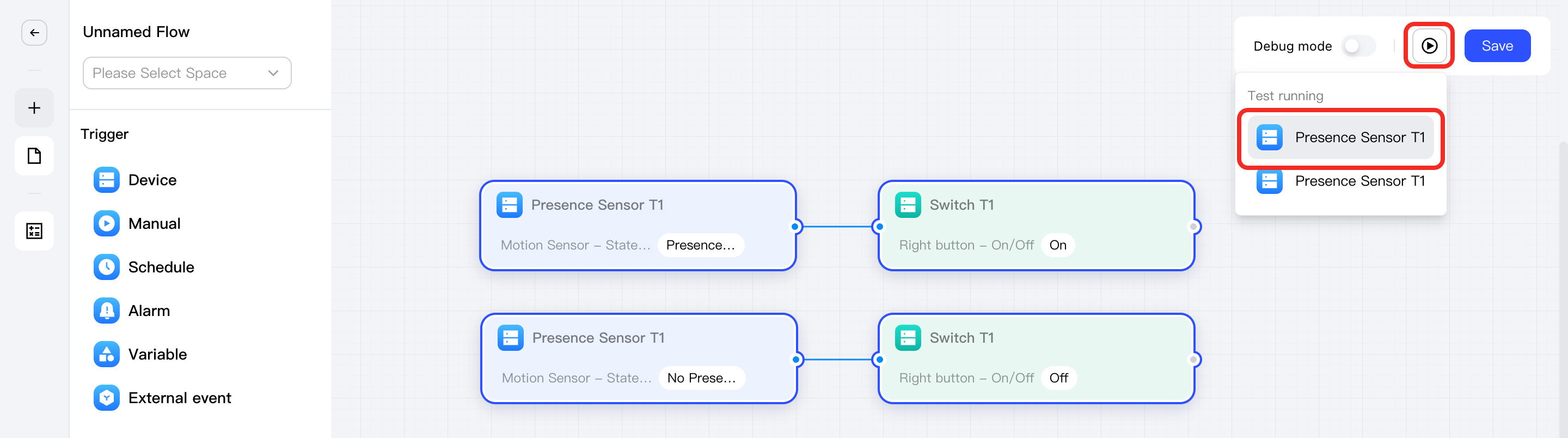Image resolution: width=1568 pixels, height=438 pixels.
Task: Click the Schedule trigger label
Action: [x=161, y=267]
